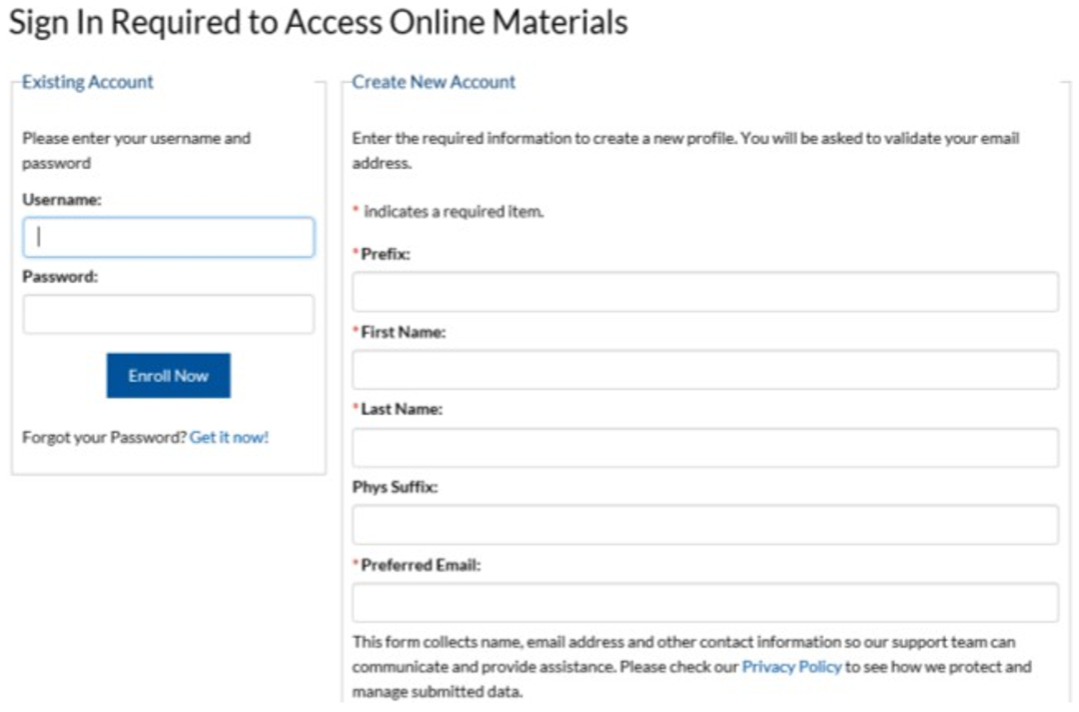1079x712 pixels.
Task: Click the 'Prefix:' field label
Action: click(x=385, y=255)
